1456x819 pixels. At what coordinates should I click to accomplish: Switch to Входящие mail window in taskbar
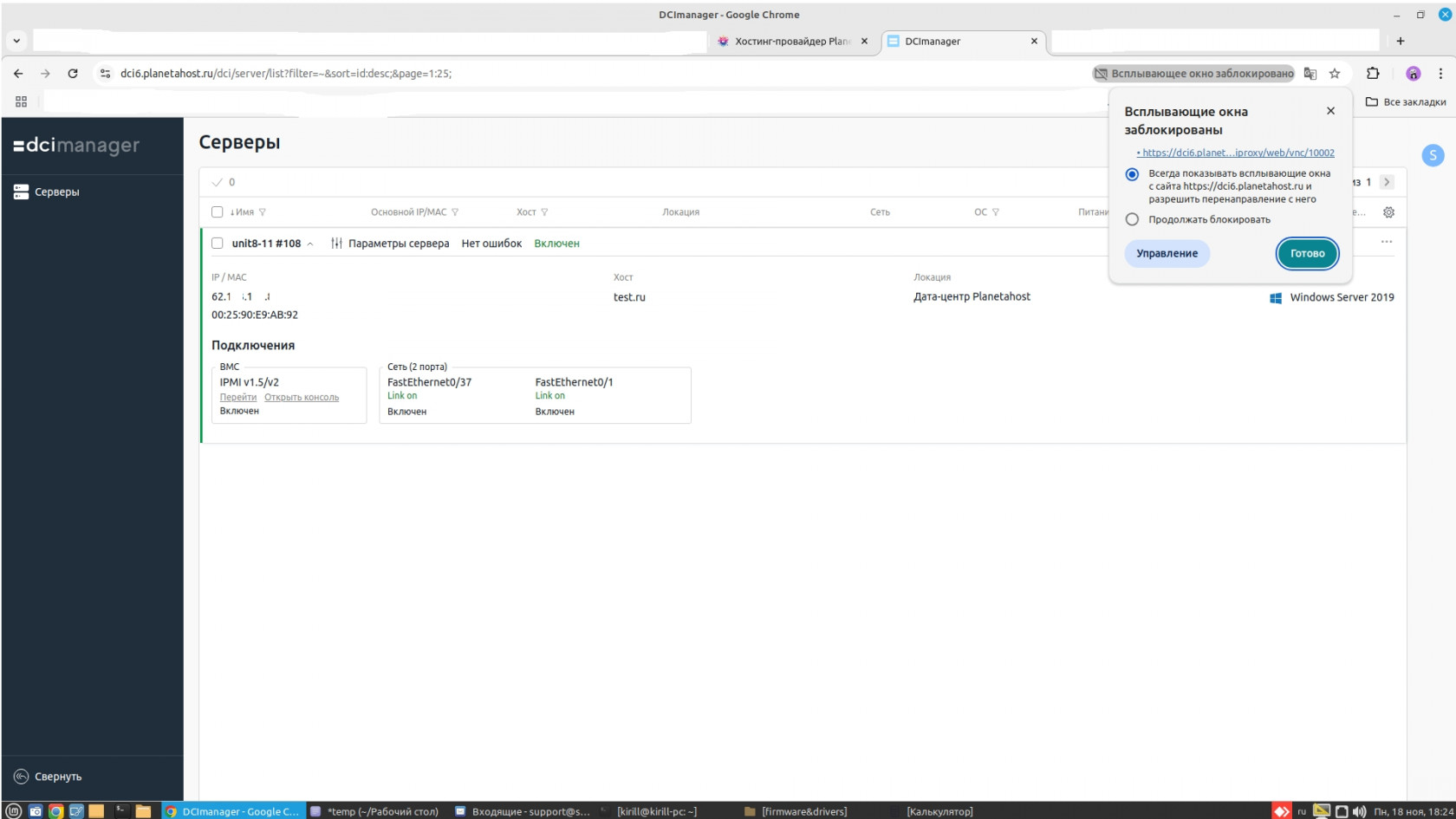tap(523, 811)
